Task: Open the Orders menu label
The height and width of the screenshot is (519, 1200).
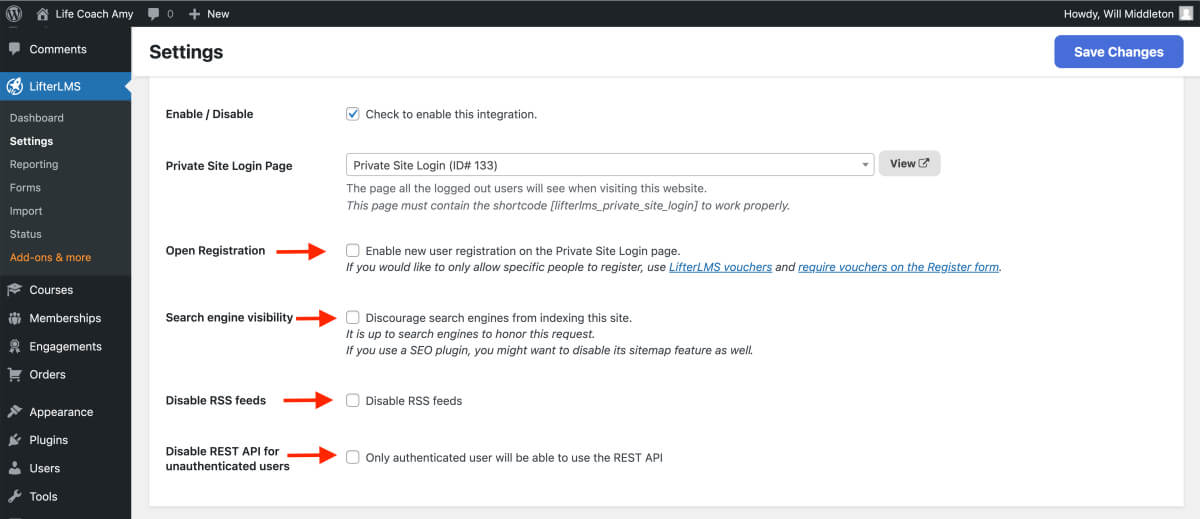Action: tap(47, 375)
